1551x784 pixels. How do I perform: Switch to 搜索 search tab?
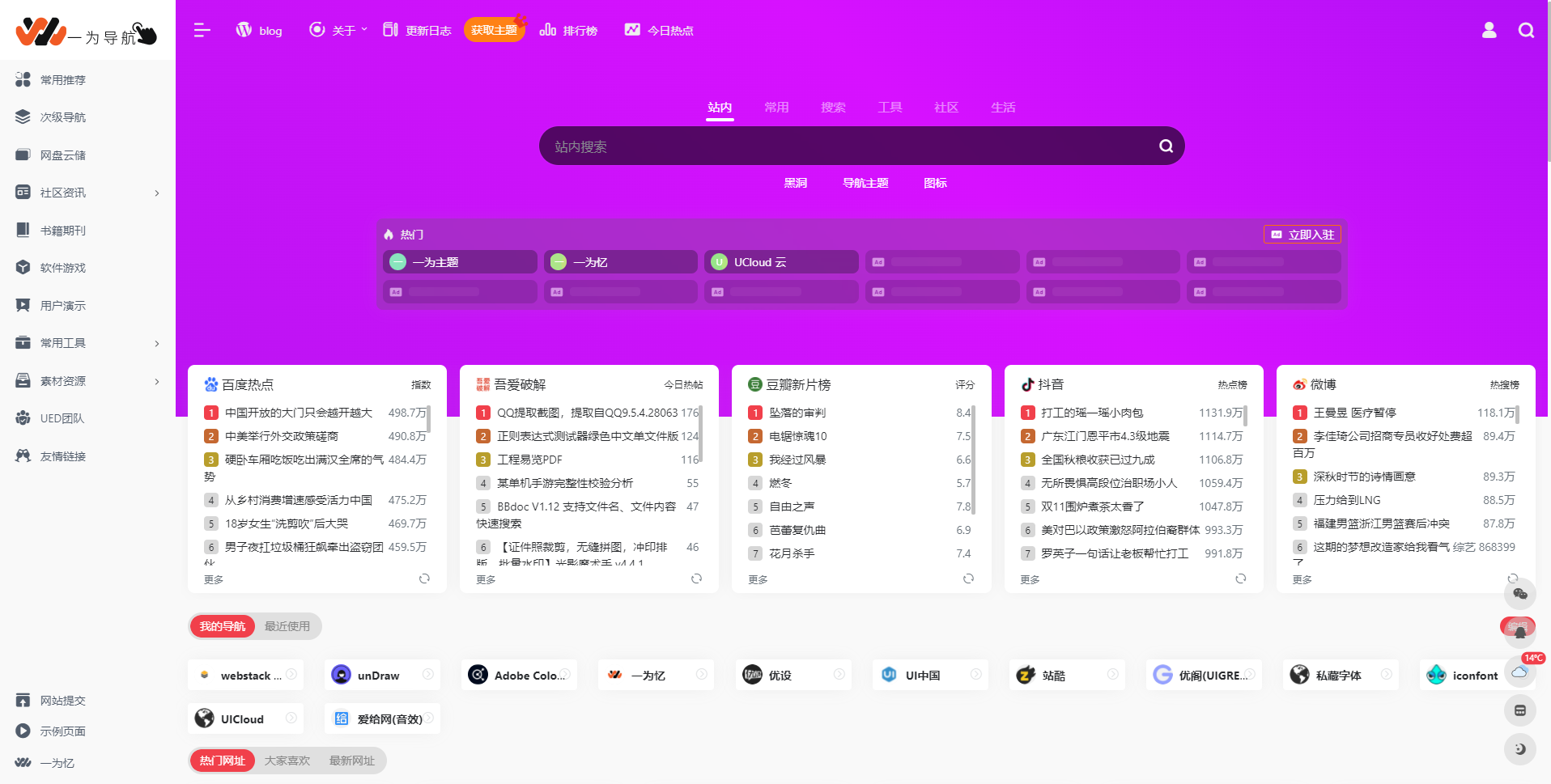pos(833,108)
